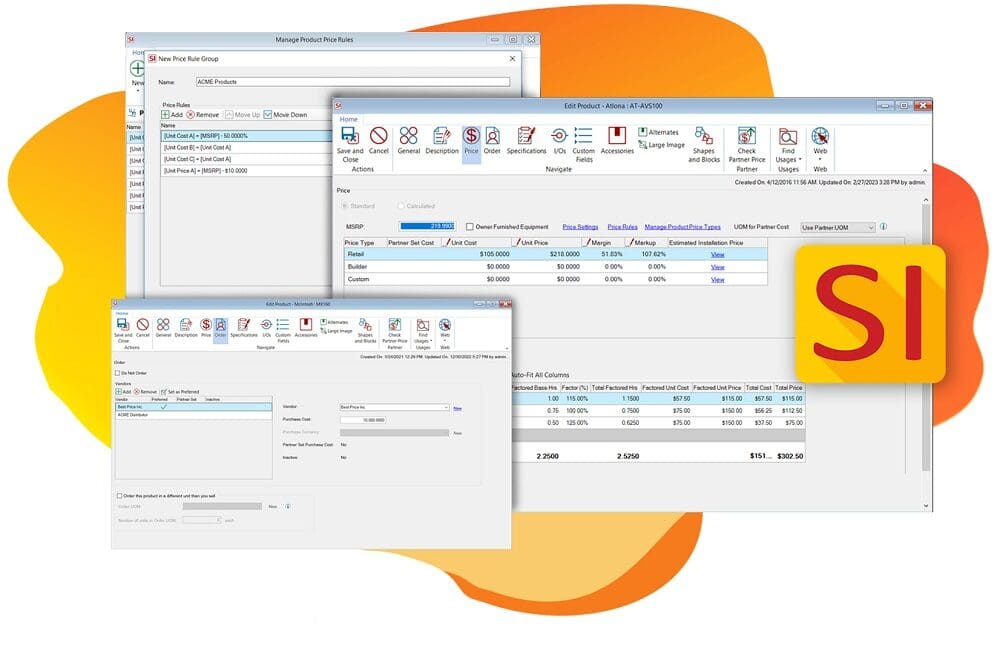Click General icon in Mcintosh product window
The height and width of the screenshot is (650, 1000).
[163, 328]
